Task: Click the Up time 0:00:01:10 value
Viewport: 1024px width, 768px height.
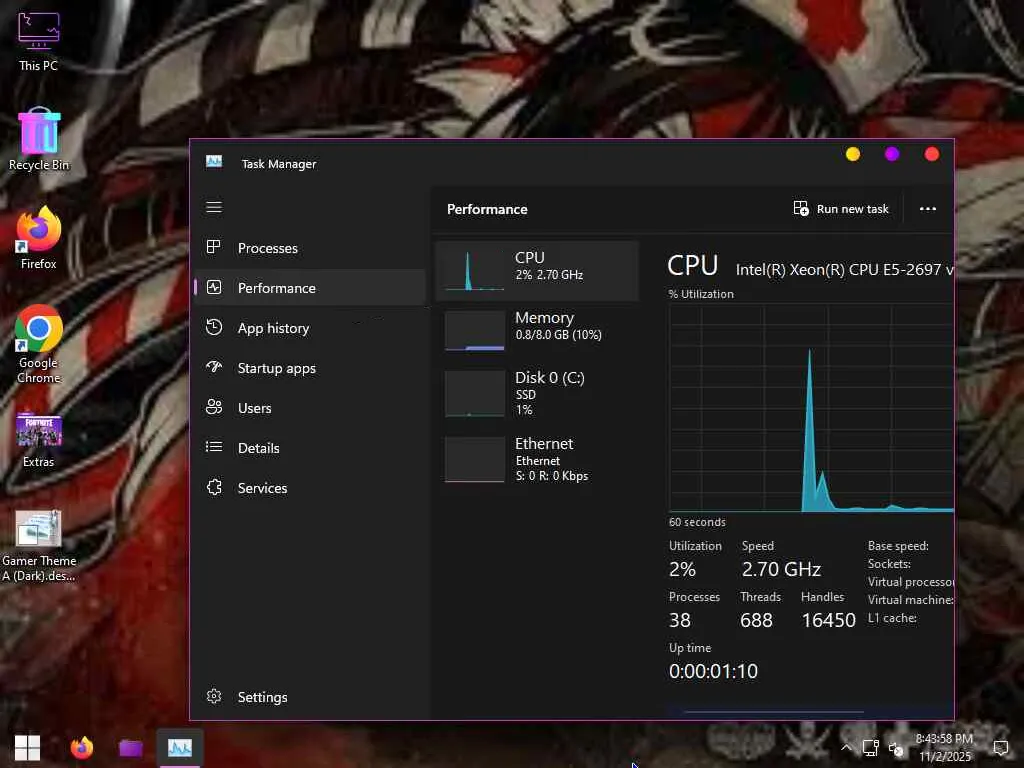Action: [713, 671]
